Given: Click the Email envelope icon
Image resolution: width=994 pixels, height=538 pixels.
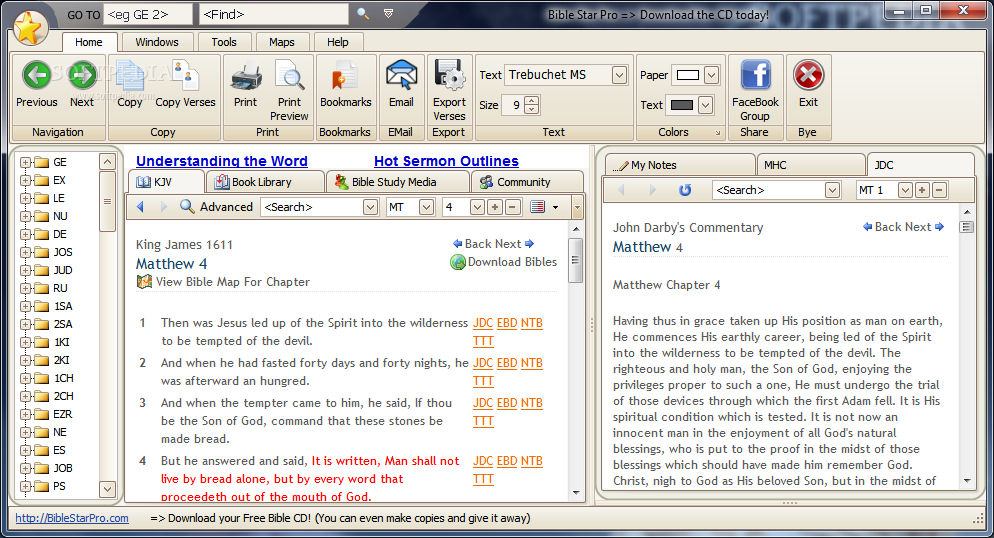Looking at the screenshot, I should click(401, 77).
